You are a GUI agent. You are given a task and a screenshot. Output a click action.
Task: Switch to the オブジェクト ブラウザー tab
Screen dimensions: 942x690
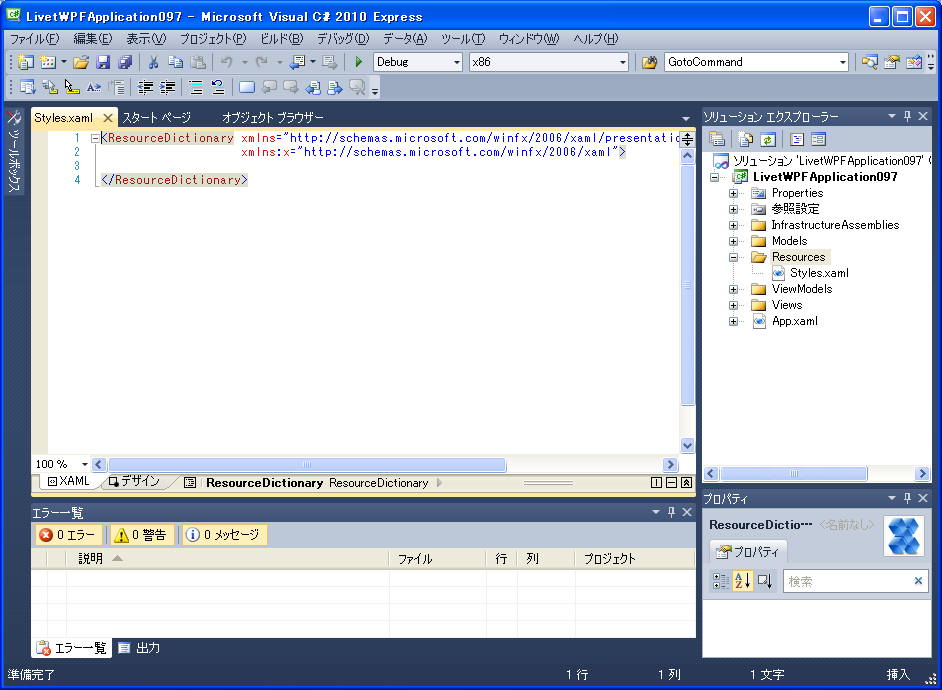pyautogui.click(x=272, y=118)
